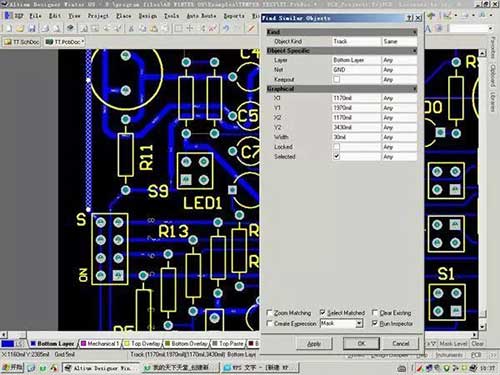Select the Top Paste layer tab
The height and width of the screenshot is (375, 500).
click(x=228, y=343)
